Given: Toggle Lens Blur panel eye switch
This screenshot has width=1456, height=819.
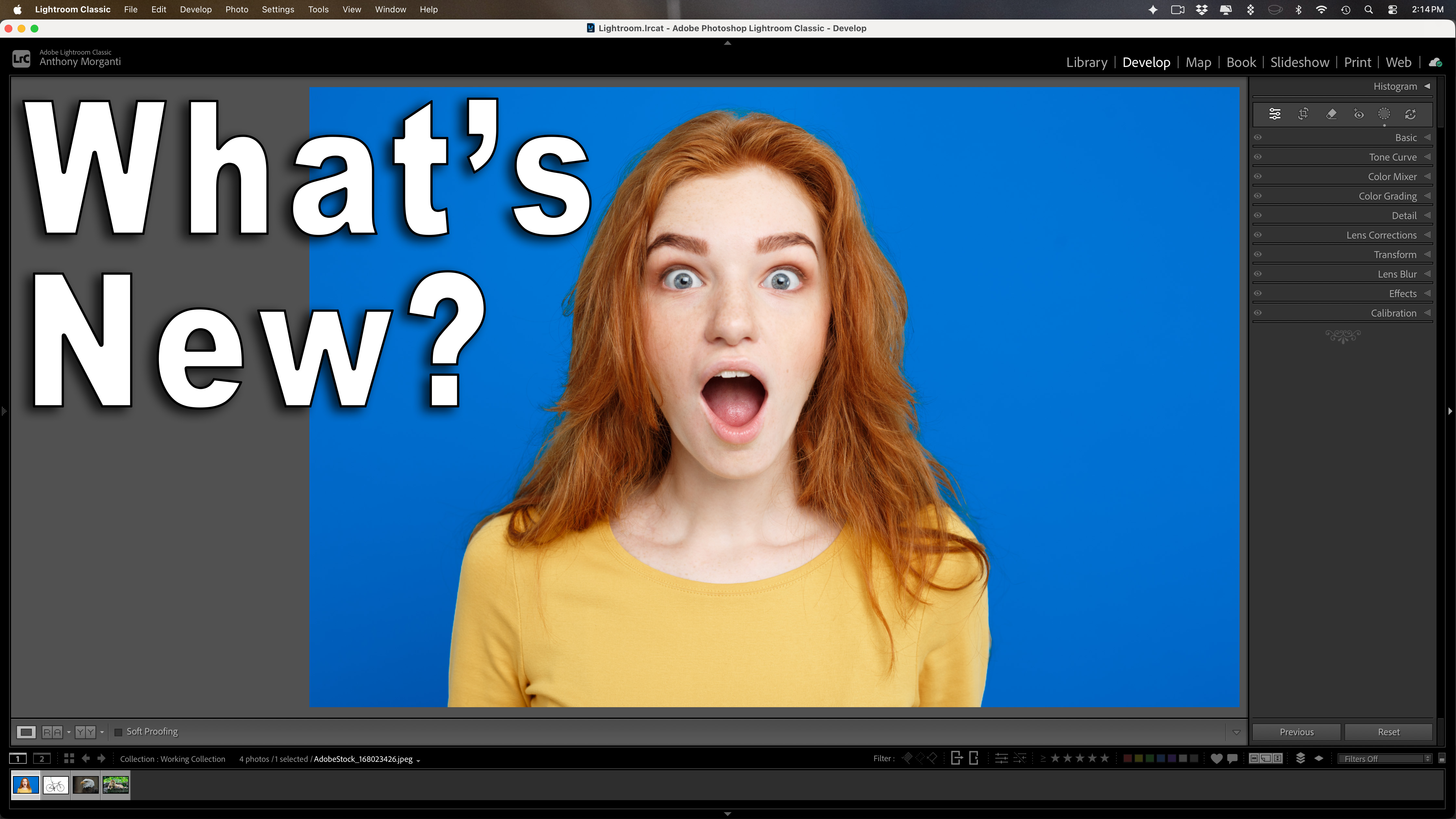Looking at the screenshot, I should tap(1258, 274).
